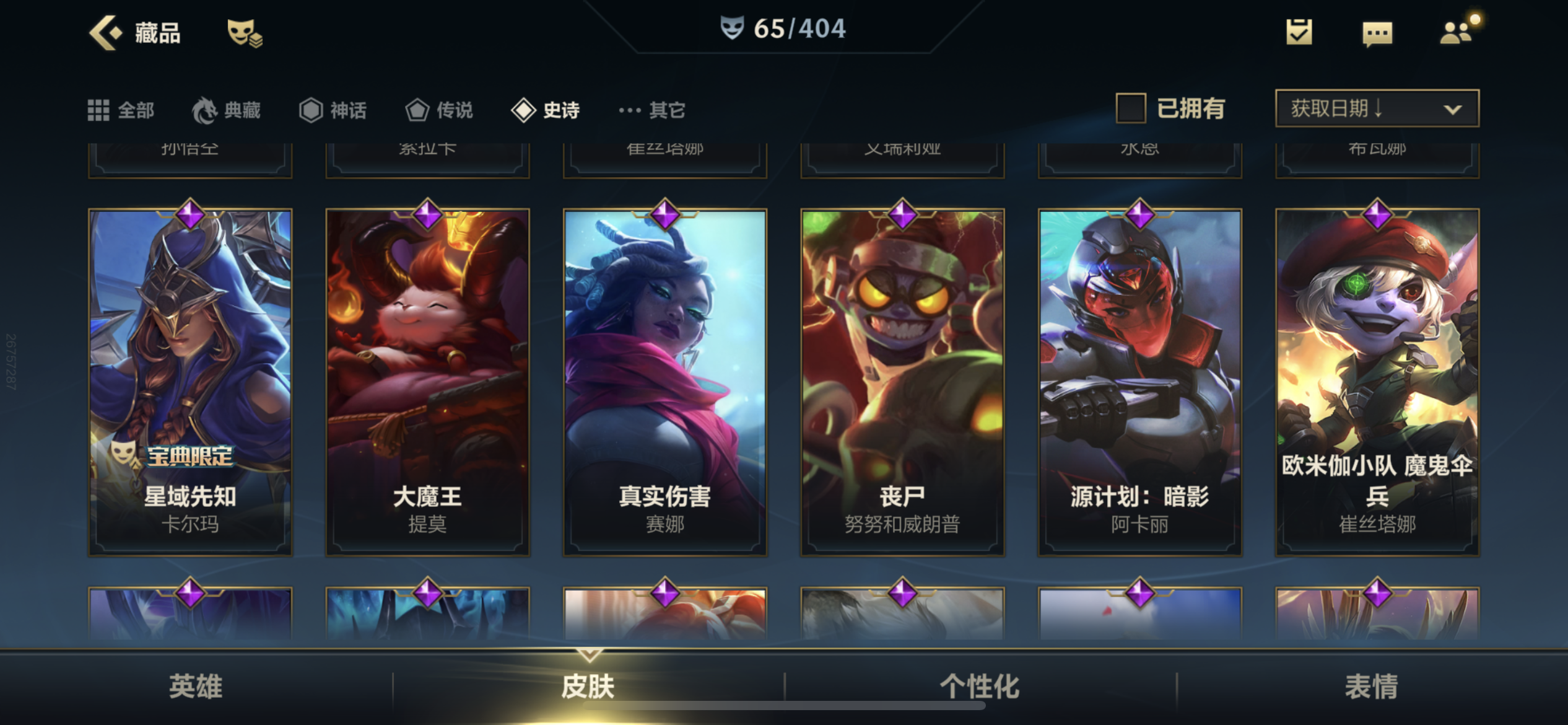
Task: Open the 表情 tab
Action: click(1371, 687)
